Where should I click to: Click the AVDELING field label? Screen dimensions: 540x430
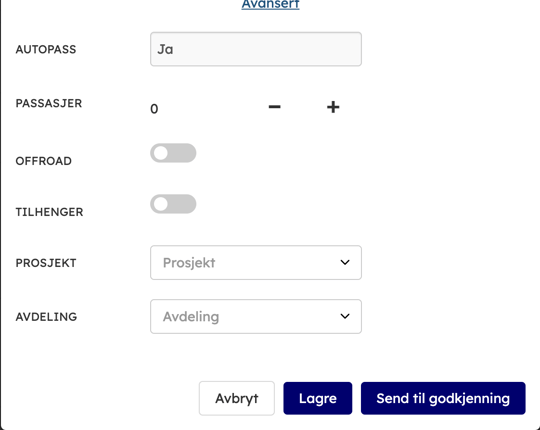[x=46, y=316]
